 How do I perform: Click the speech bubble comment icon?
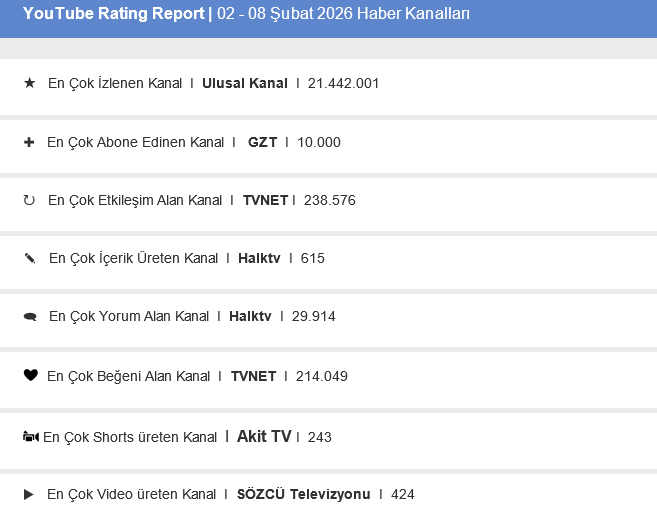tap(29, 317)
